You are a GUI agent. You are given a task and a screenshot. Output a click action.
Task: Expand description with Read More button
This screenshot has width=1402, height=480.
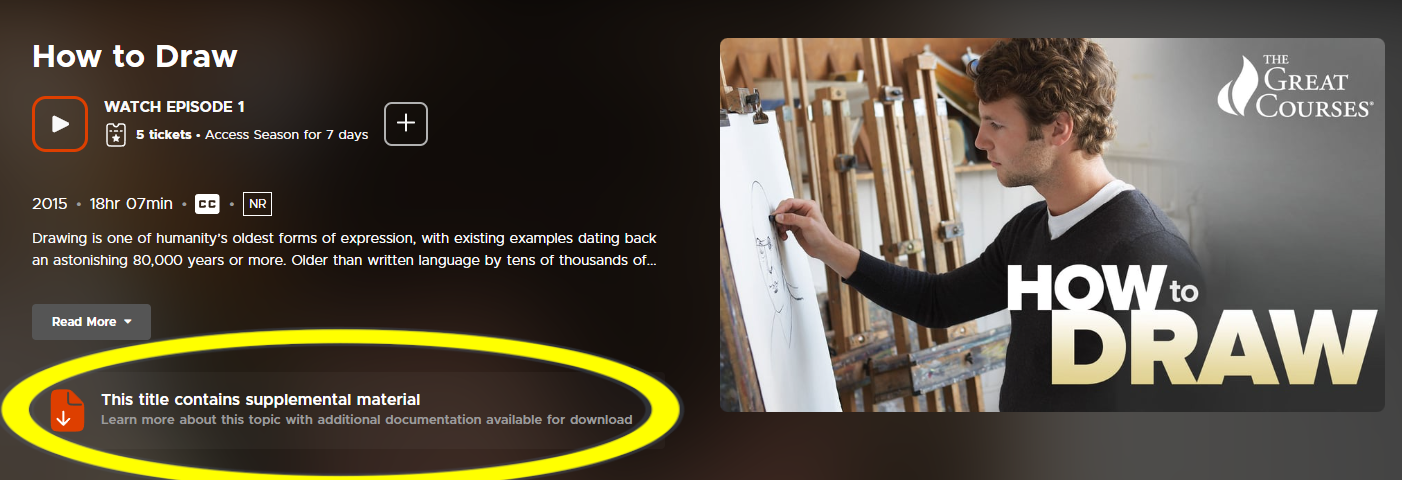(x=91, y=322)
